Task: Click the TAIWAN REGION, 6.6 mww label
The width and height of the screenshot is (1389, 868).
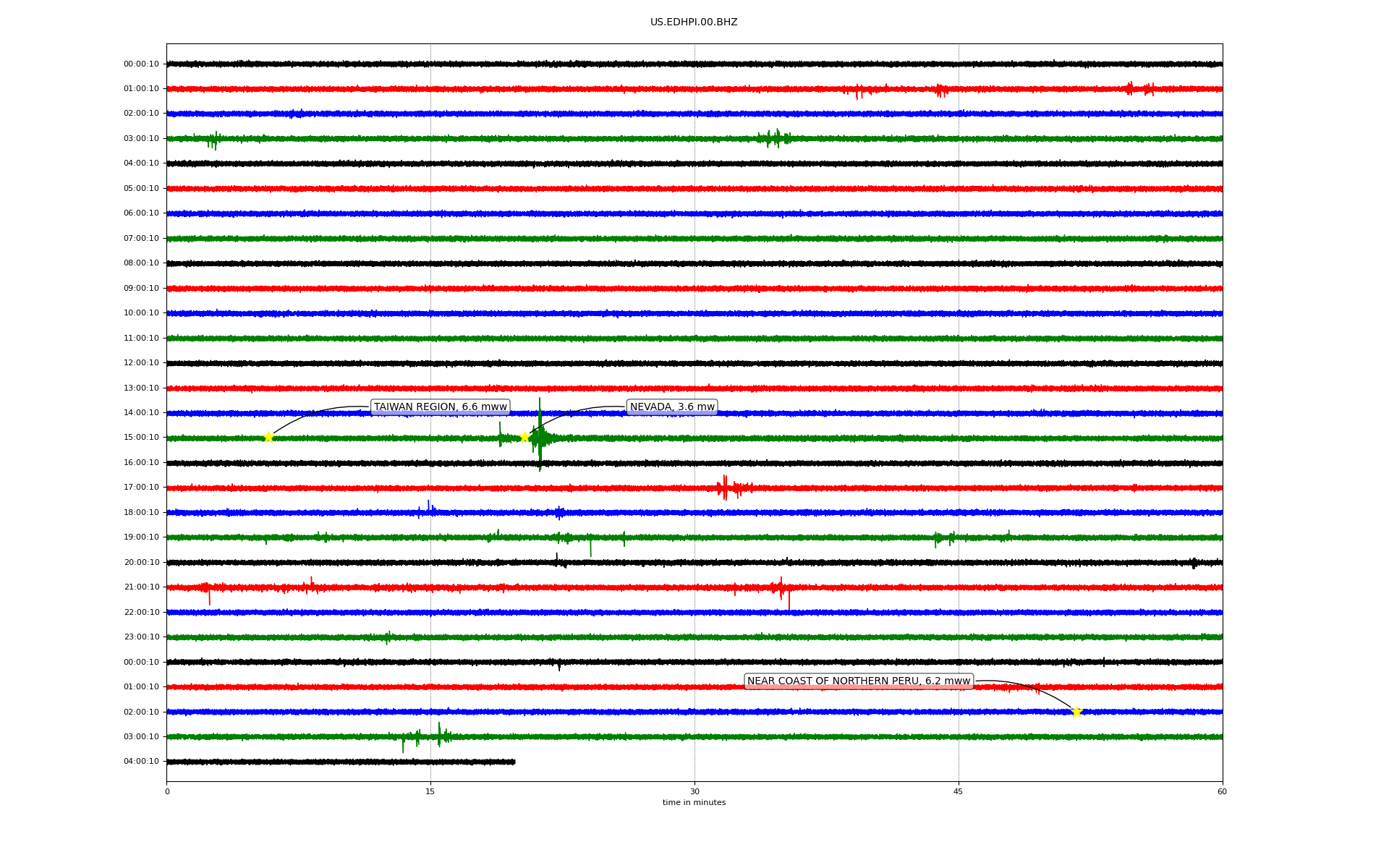Action: [x=440, y=407]
